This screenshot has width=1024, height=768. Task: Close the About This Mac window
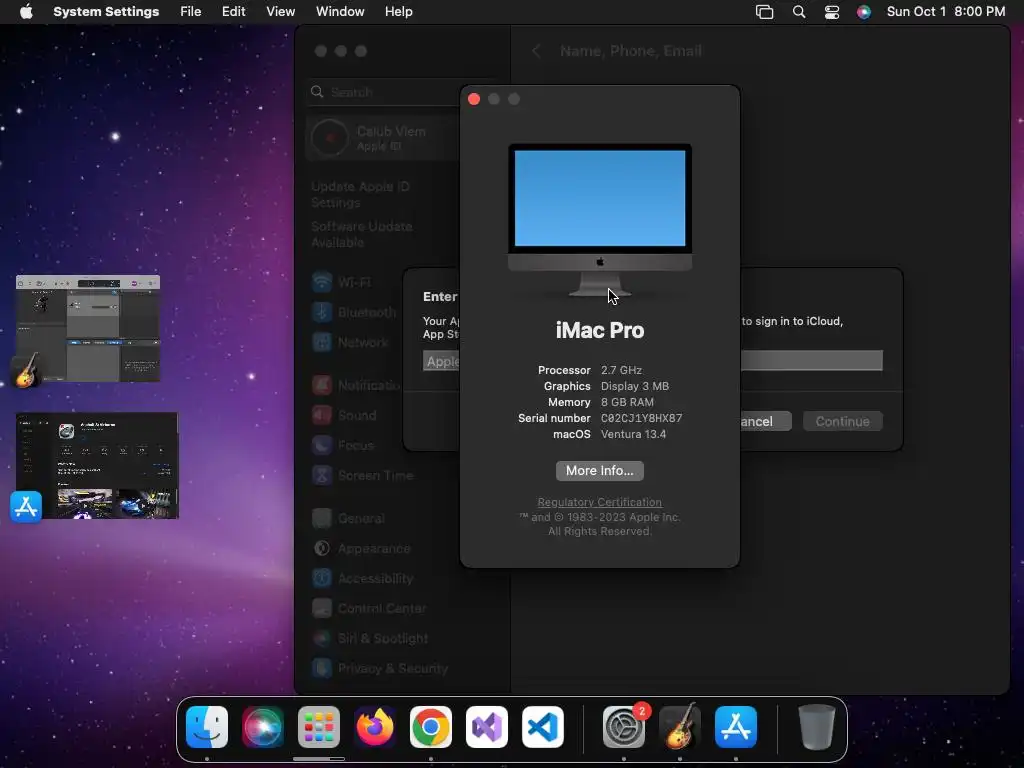474,99
